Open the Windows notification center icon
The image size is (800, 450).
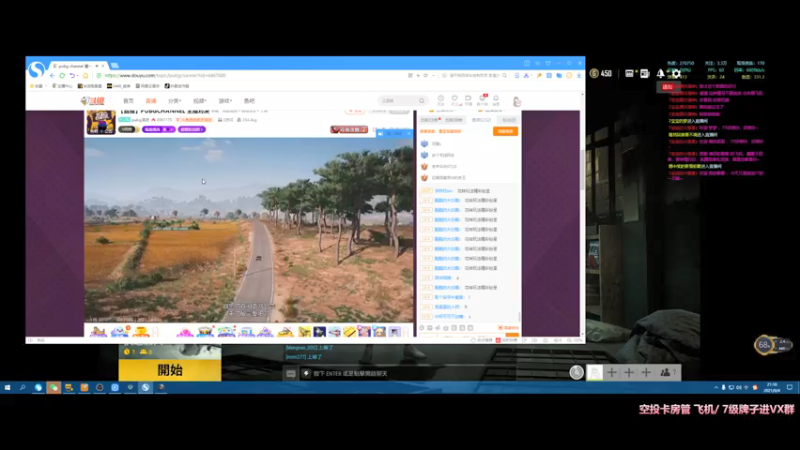tap(790, 388)
